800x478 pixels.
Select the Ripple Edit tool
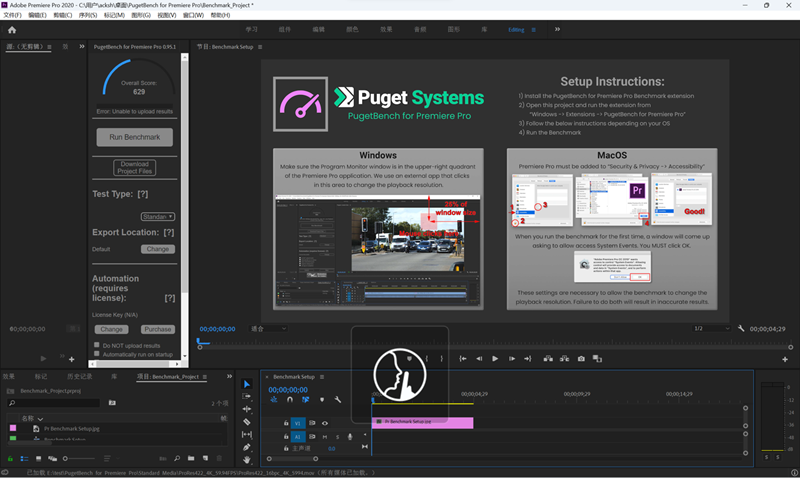pos(247,409)
